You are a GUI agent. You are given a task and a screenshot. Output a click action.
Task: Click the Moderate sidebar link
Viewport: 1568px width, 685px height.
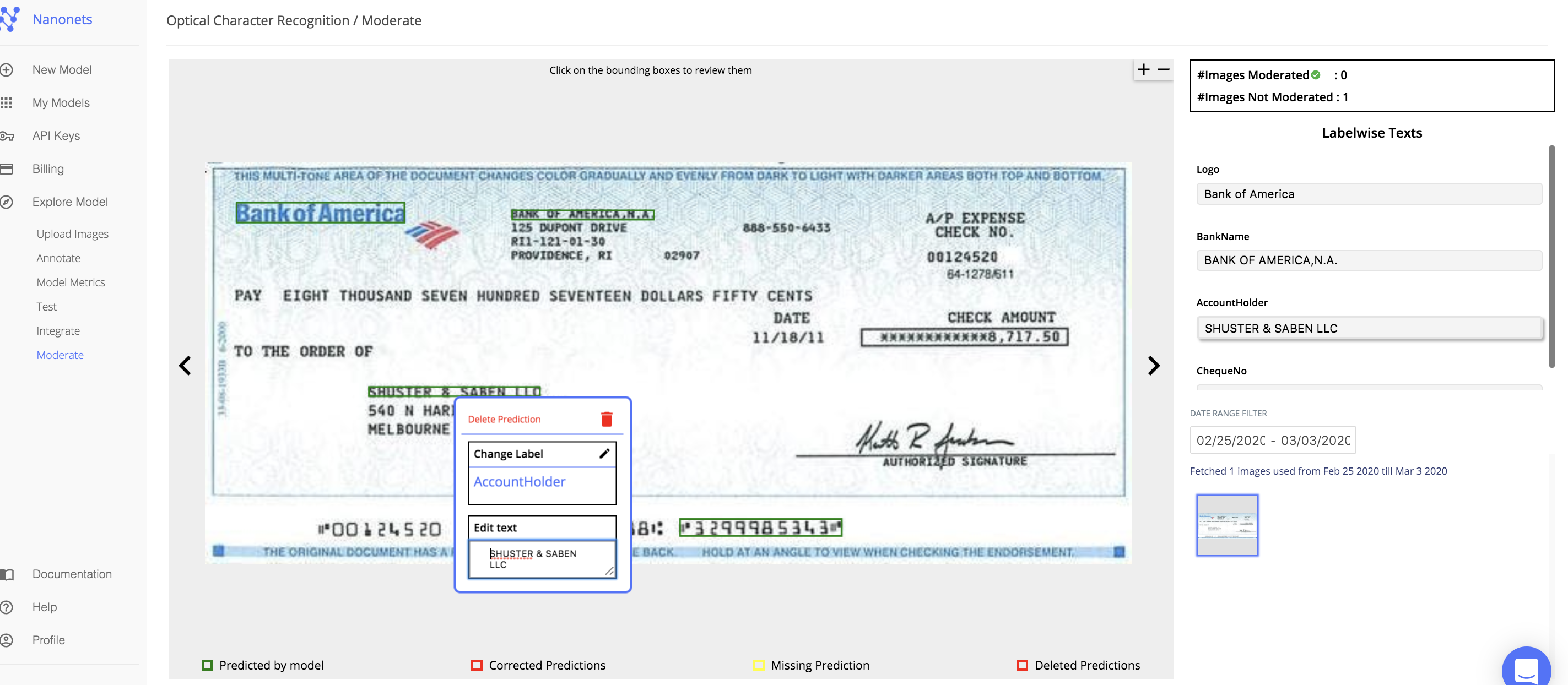tap(60, 355)
